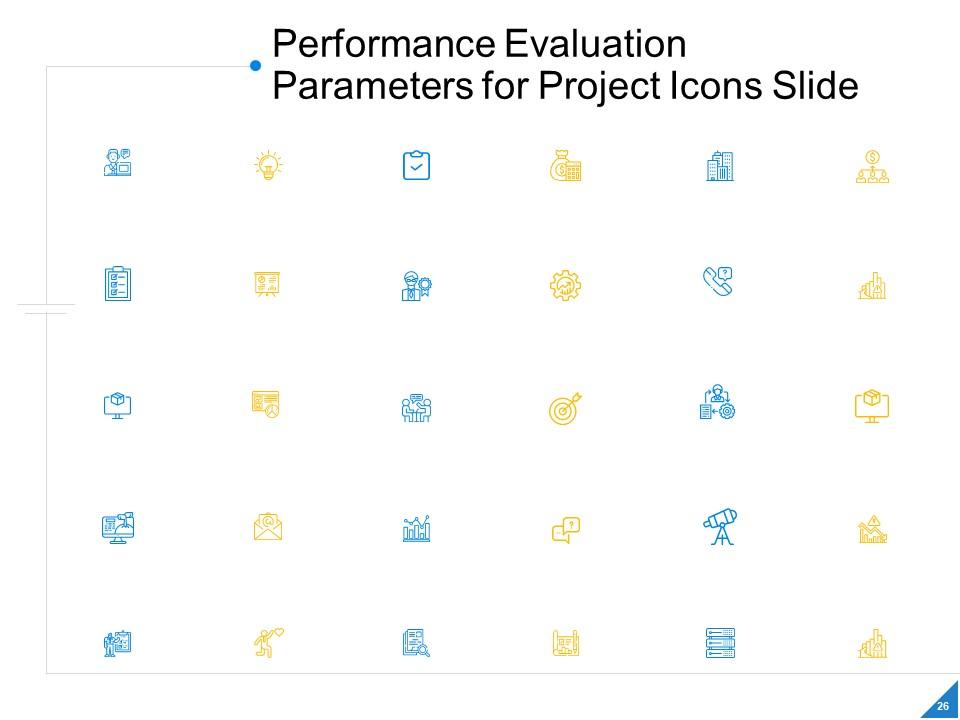Click the slide number 26 badge
The height and width of the screenshot is (720, 960).
[942, 706]
